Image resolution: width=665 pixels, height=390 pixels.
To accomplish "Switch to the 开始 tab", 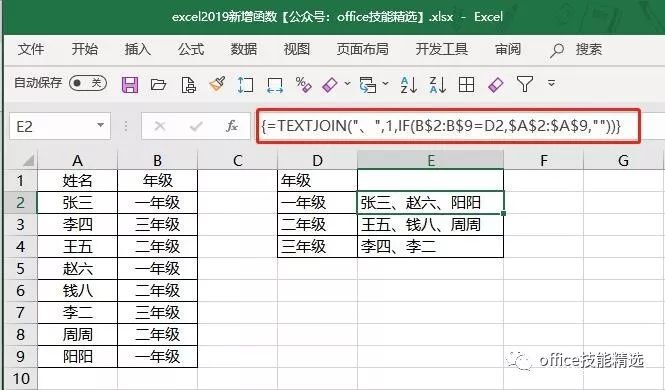I will [x=84, y=49].
